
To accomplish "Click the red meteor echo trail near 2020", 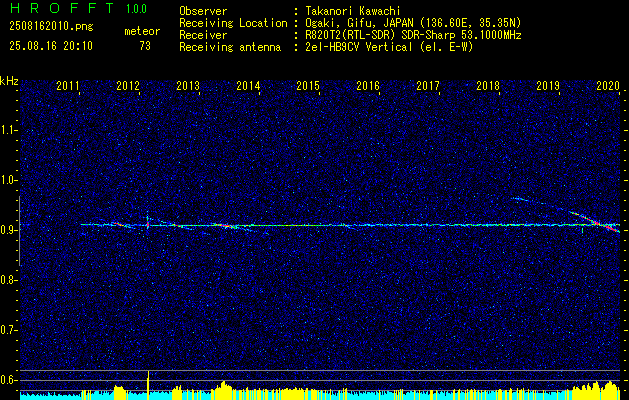I will [x=595, y=222].
